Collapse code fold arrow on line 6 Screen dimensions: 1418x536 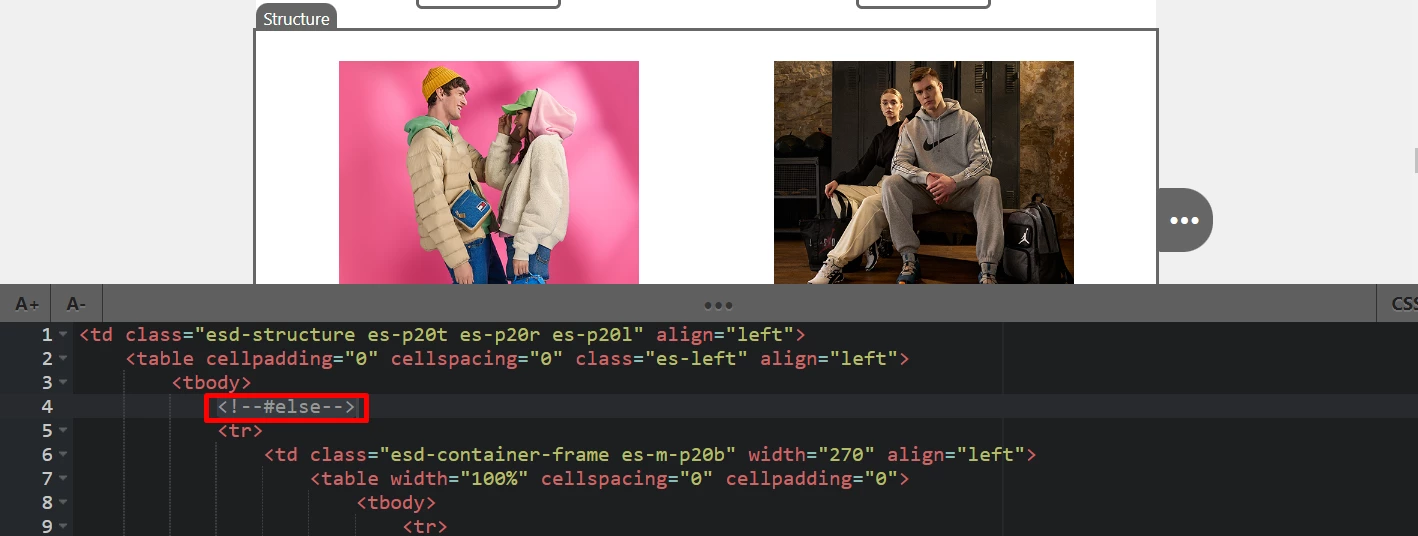coord(63,454)
